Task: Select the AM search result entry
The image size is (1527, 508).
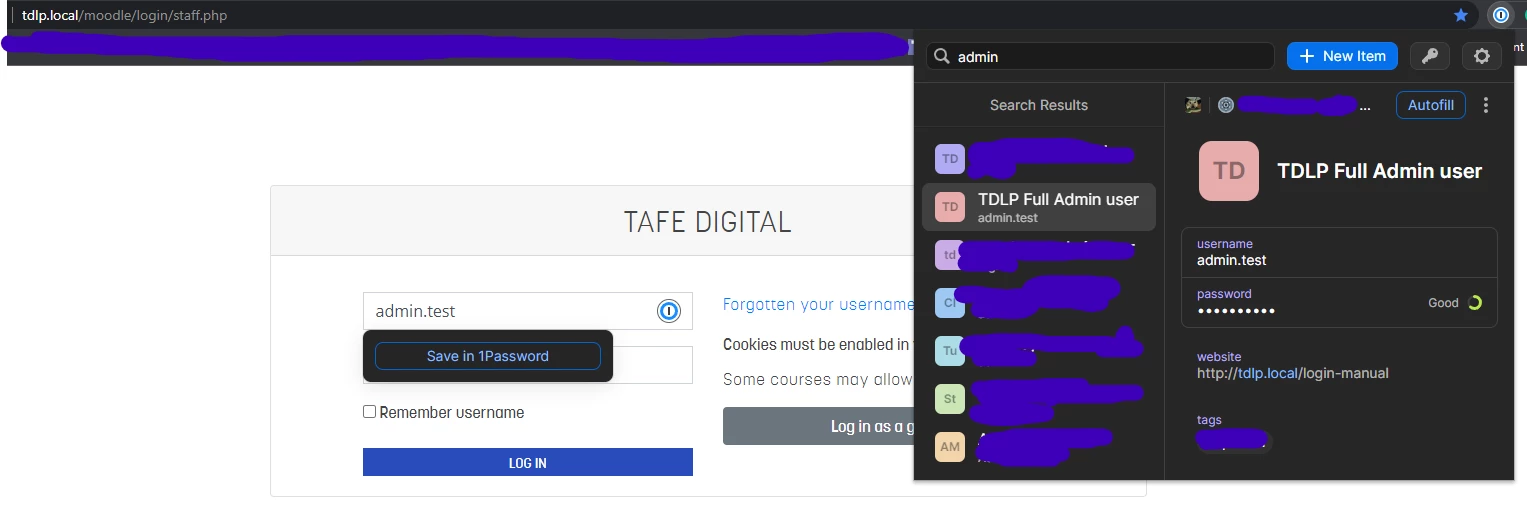Action: [x=1038, y=447]
